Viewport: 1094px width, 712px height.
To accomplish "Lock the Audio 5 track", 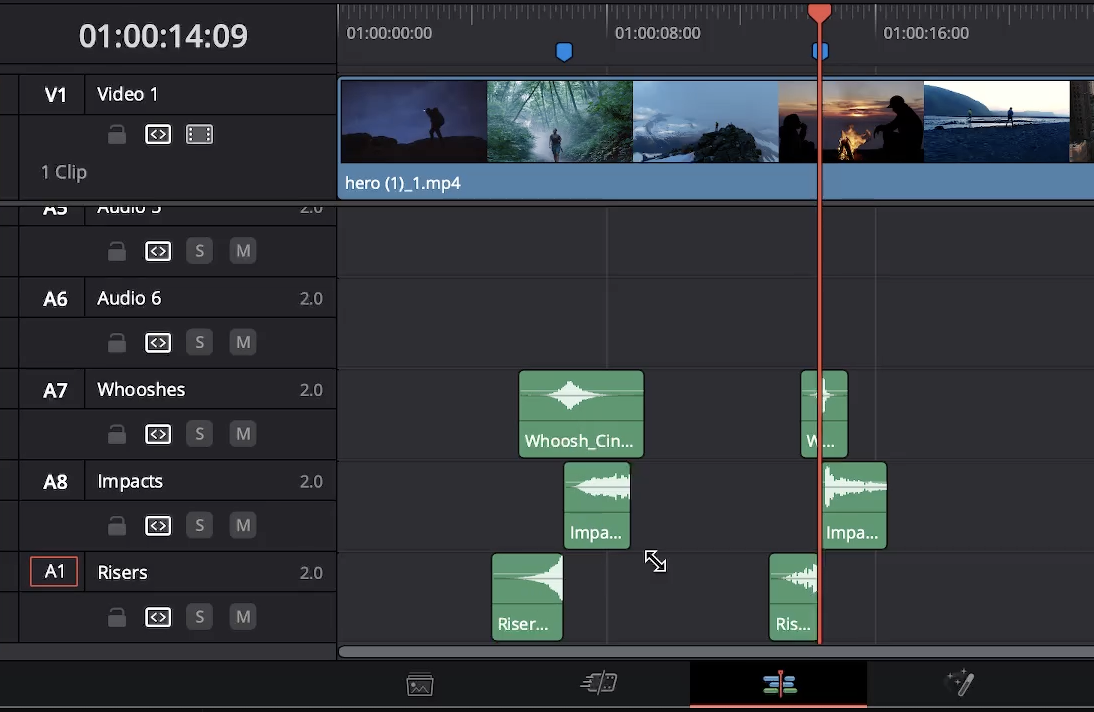I will pyautogui.click(x=117, y=251).
